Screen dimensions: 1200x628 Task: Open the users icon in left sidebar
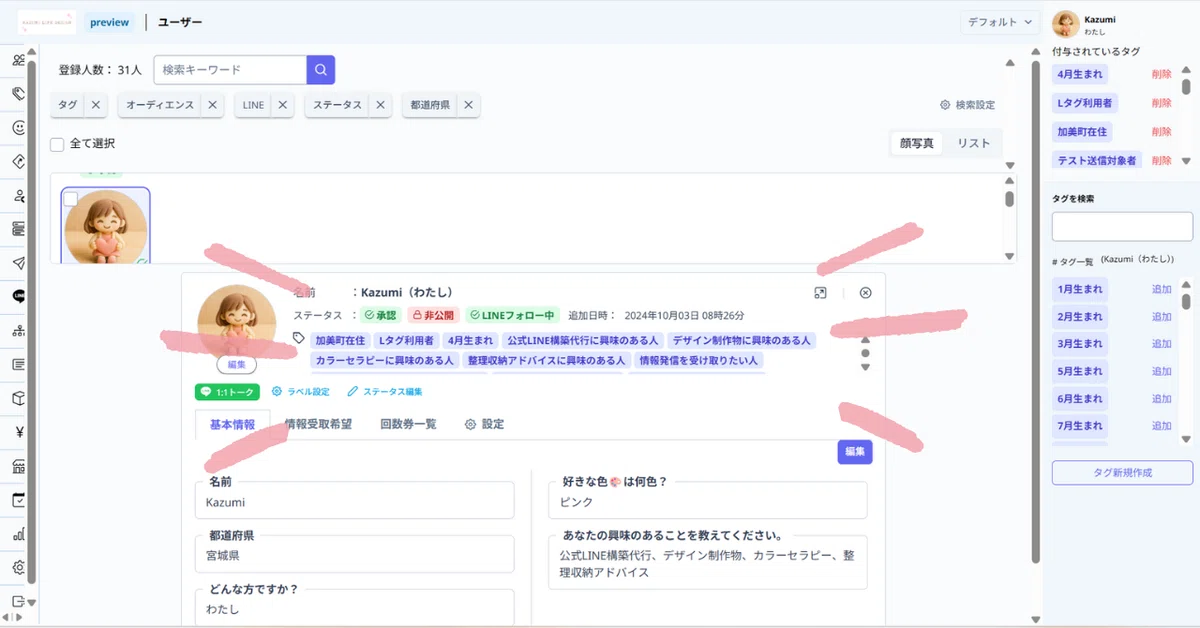19,61
